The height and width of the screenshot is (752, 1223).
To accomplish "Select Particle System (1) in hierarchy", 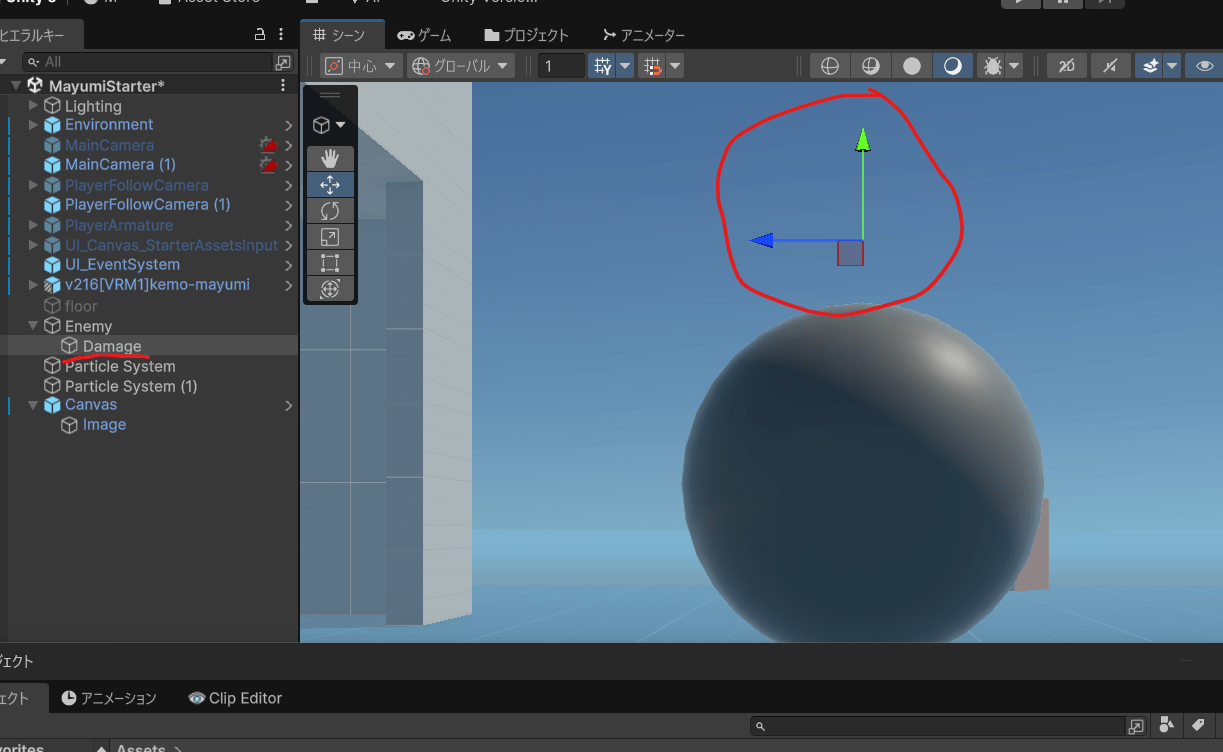I will coord(130,386).
